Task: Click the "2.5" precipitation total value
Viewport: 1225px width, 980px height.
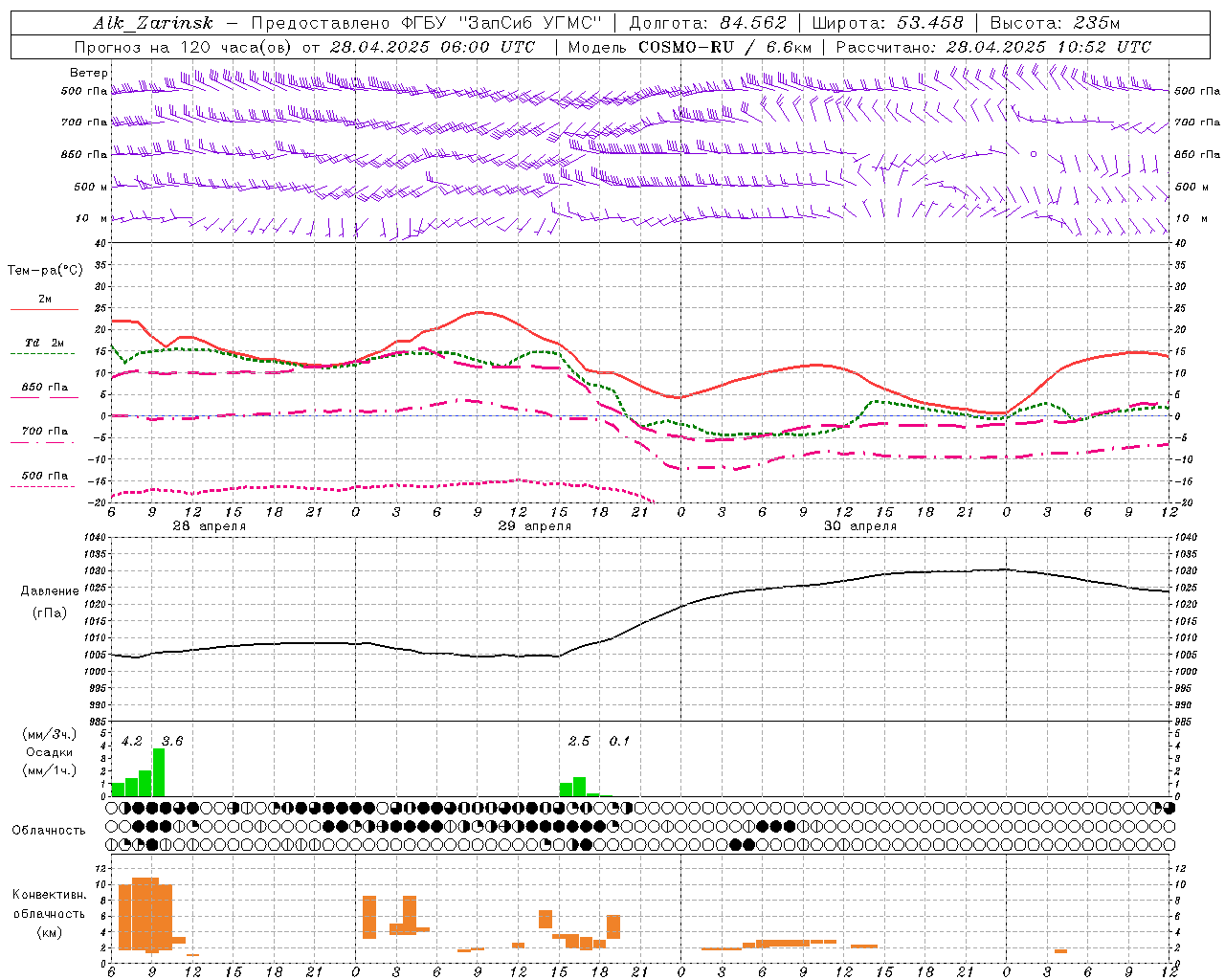Action: [579, 742]
